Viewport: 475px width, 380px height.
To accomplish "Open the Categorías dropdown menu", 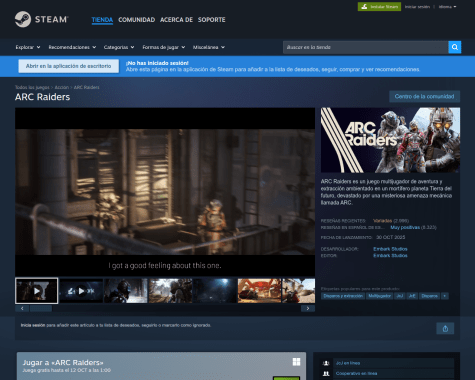I will tap(119, 47).
